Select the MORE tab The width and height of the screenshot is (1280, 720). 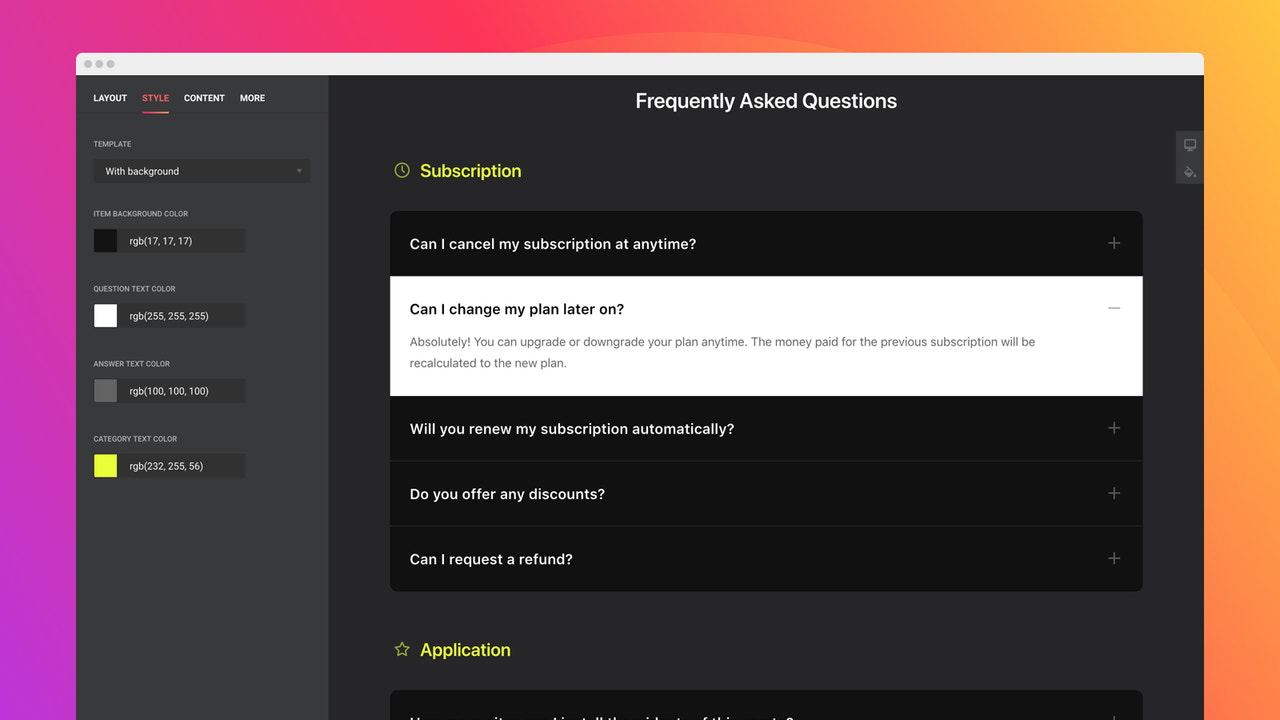point(252,98)
